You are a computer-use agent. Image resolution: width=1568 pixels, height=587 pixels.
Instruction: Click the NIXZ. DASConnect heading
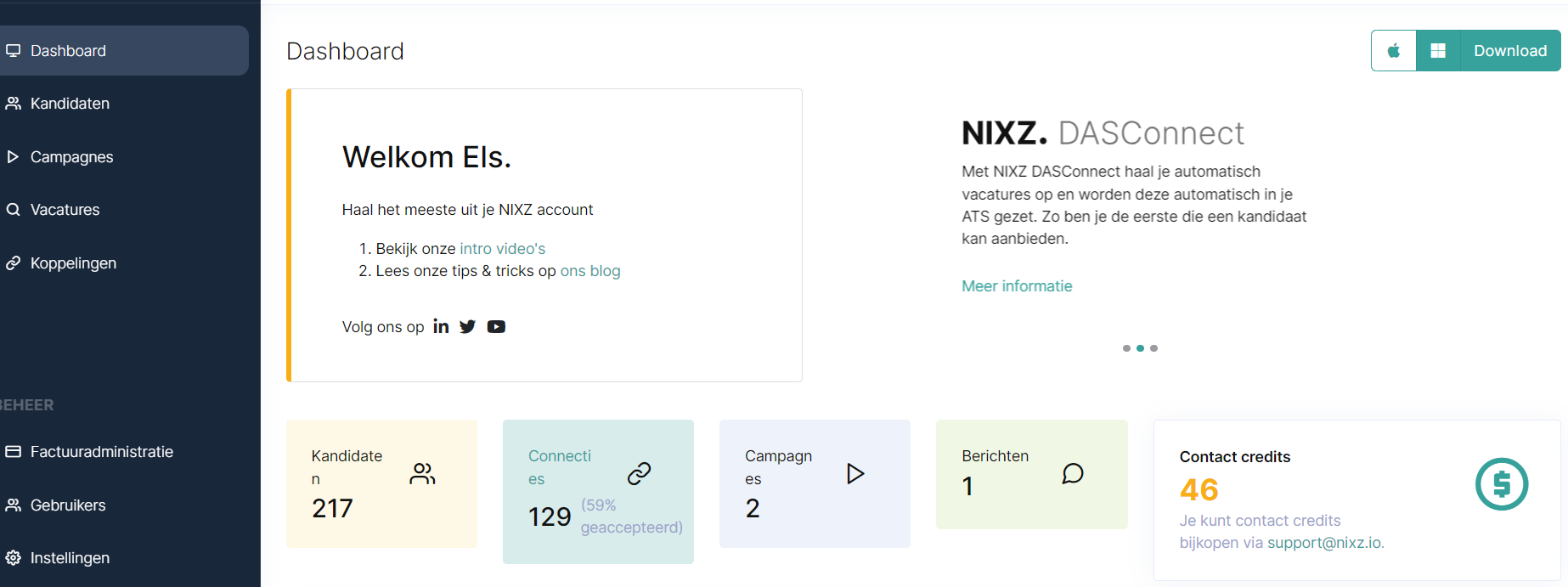[x=1103, y=133]
